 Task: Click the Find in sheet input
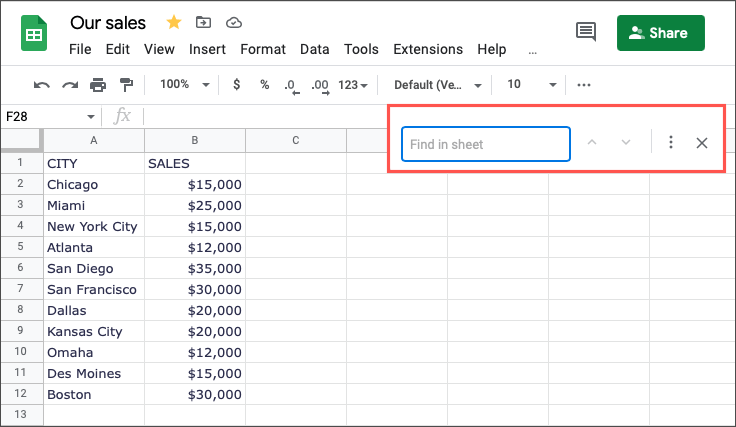pos(485,144)
